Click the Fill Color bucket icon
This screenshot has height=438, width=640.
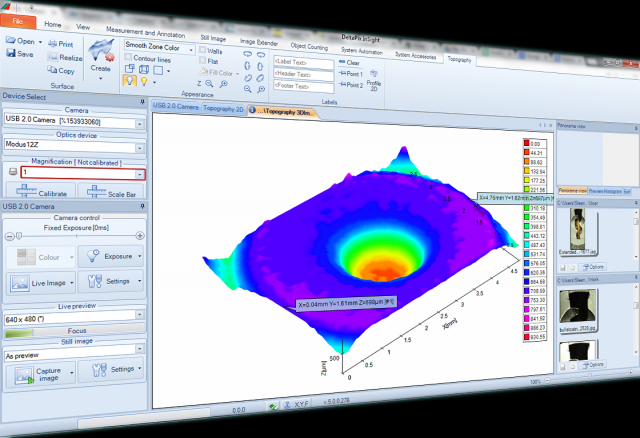pyautogui.click(x=204, y=71)
